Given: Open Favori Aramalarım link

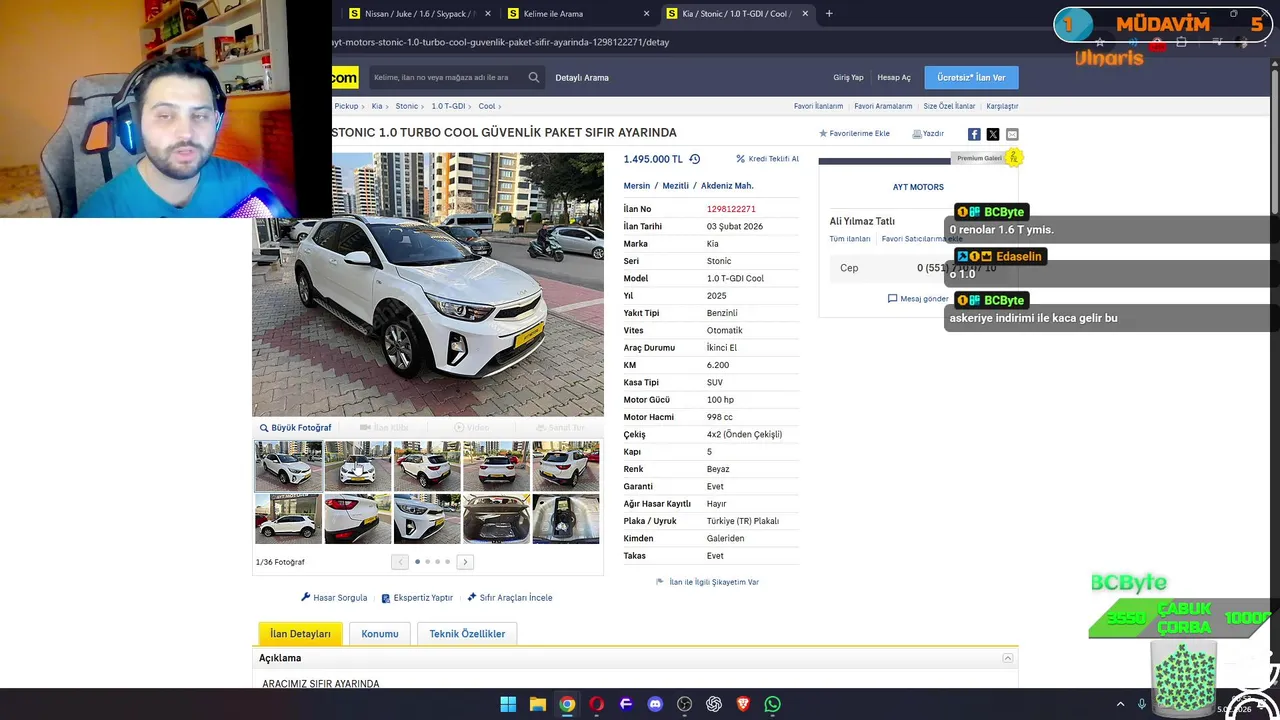Looking at the screenshot, I should [x=883, y=106].
